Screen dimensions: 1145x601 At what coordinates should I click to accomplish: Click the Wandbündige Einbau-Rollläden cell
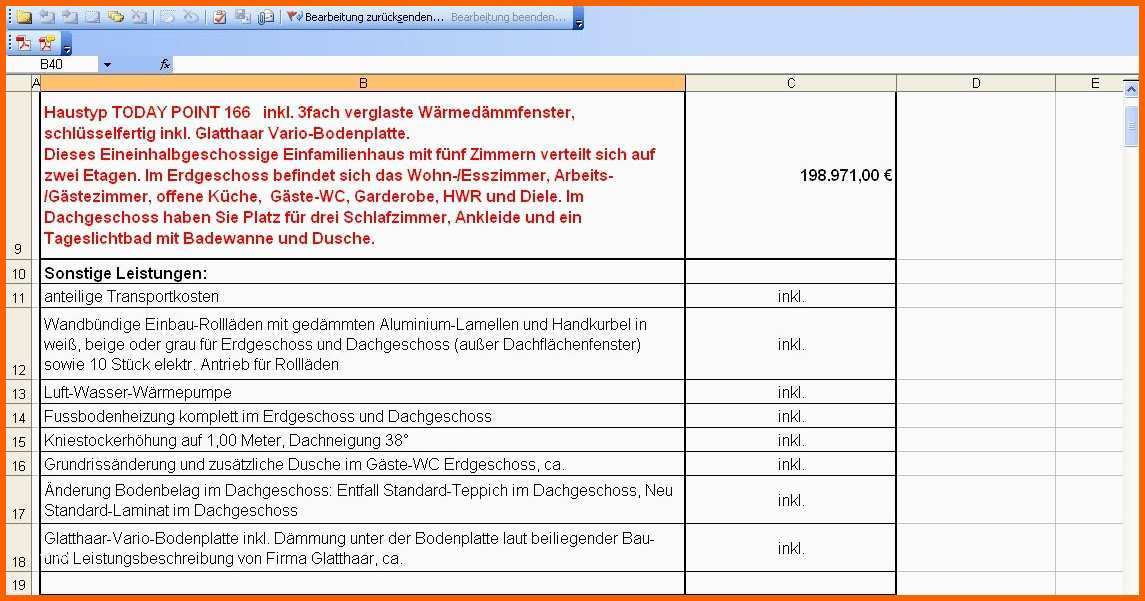pyautogui.click(x=363, y=344)
